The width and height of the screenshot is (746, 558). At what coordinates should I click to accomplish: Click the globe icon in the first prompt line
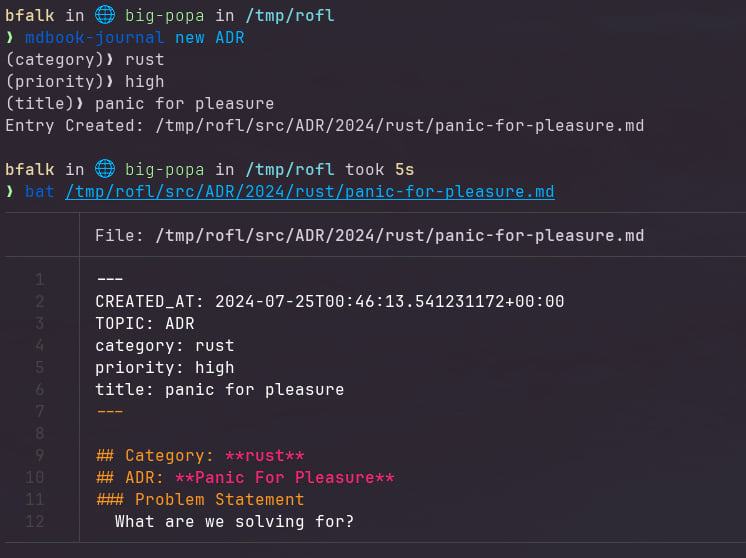[105, 15]
